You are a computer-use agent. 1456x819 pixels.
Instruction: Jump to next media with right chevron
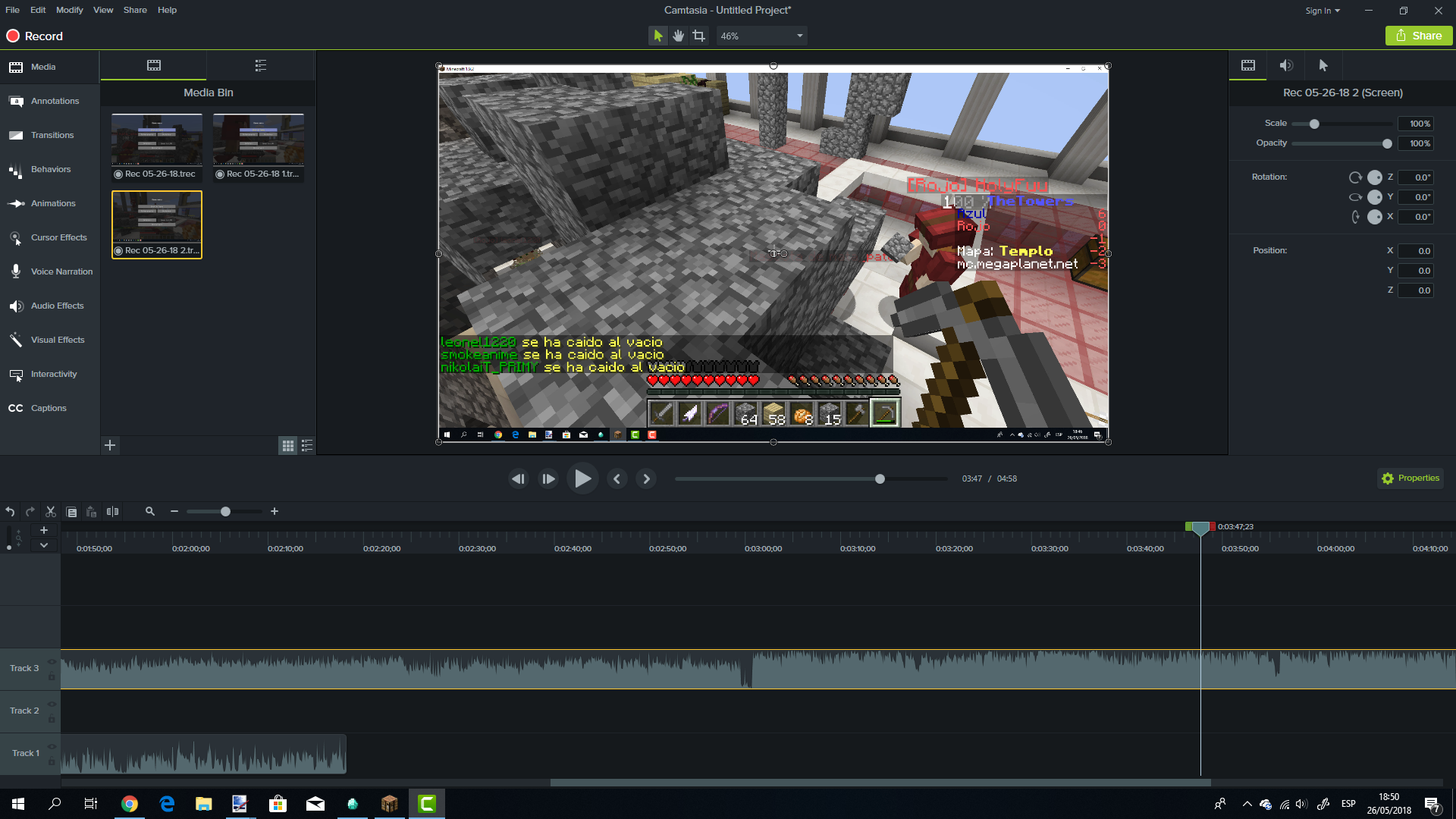pyautogui.click(x=646, y=479)
